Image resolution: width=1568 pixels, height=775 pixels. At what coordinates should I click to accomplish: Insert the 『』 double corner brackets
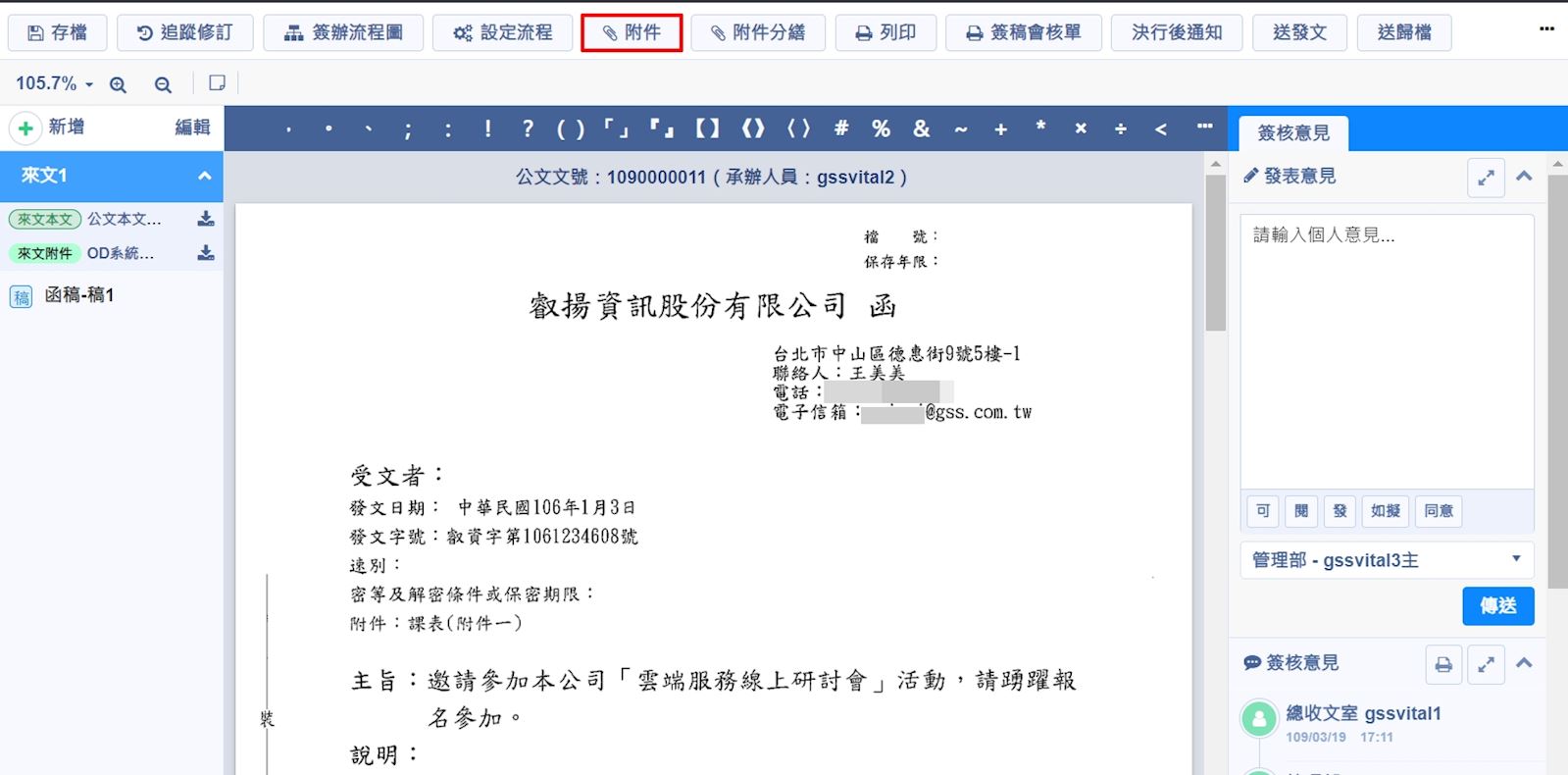tap(662, 129)
